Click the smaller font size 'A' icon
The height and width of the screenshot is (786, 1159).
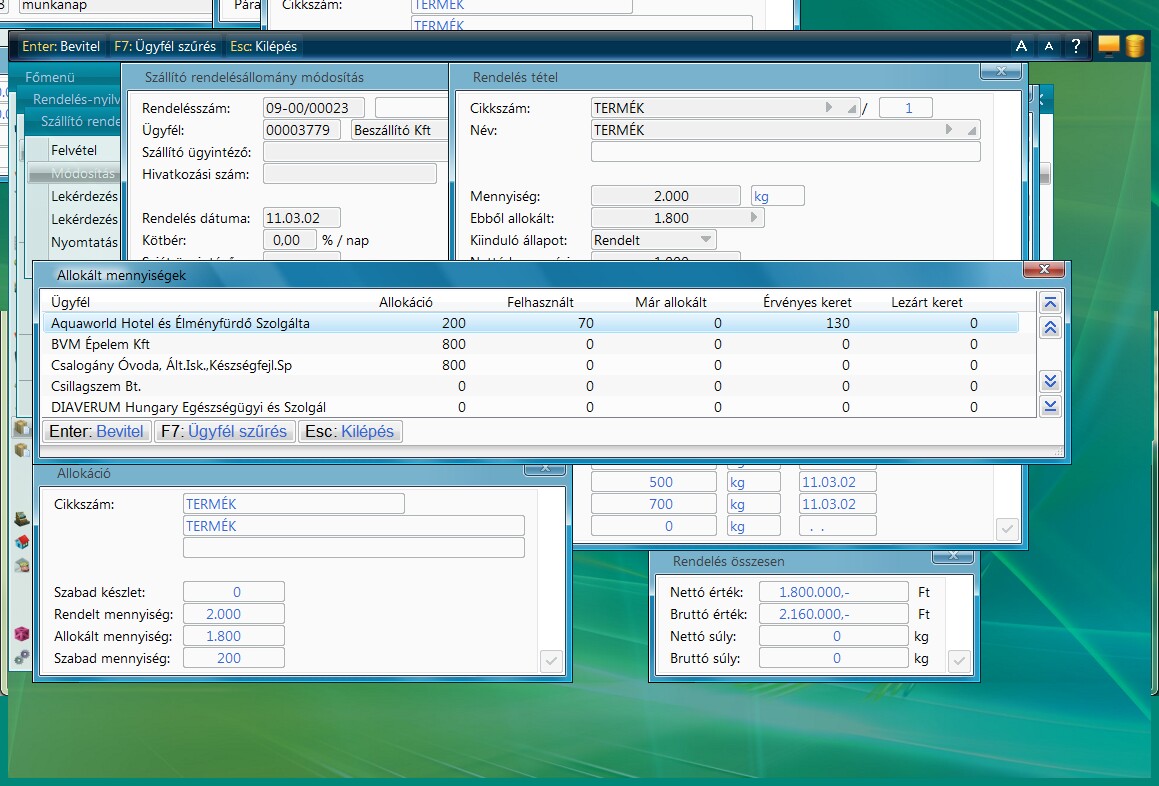[1048, 46]
